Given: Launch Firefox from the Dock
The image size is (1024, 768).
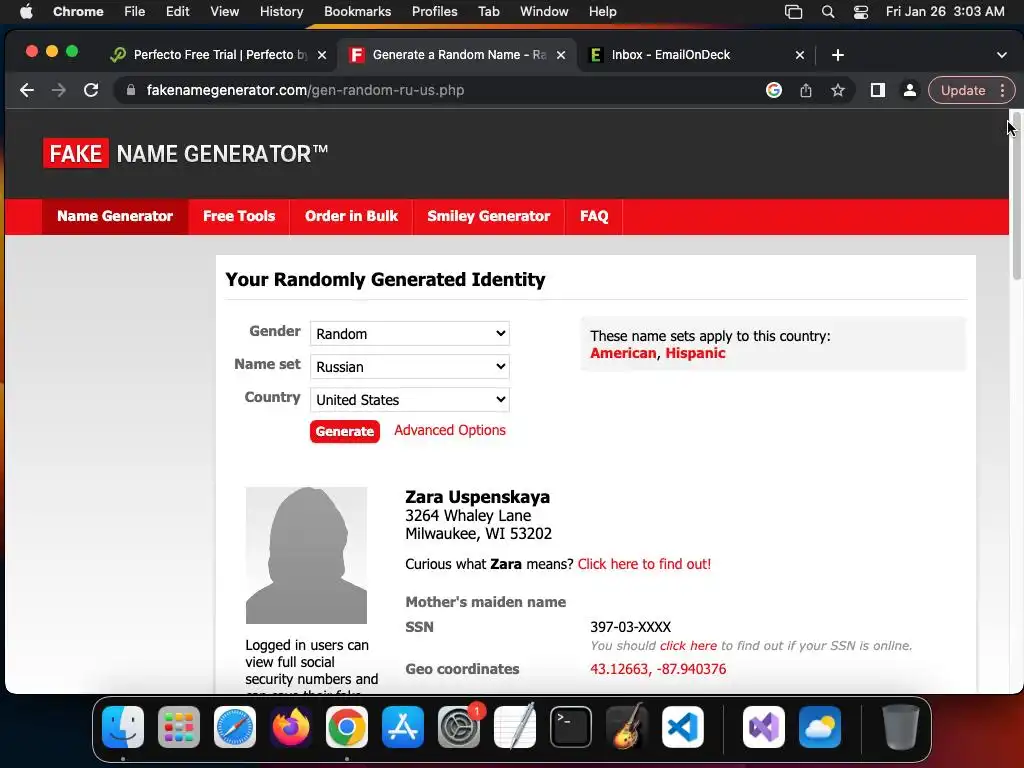Looking at the screenshot, I should 291,727.
